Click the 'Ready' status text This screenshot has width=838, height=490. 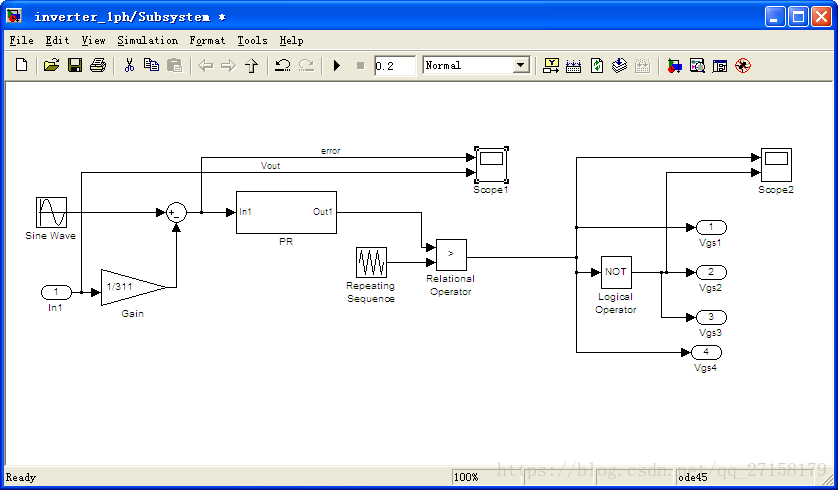coord(21,477)
